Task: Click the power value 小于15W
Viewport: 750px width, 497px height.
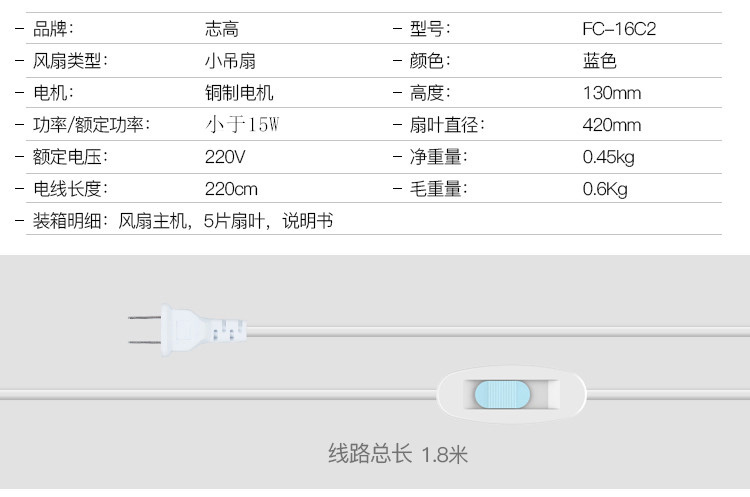Action: pos(242,124)
